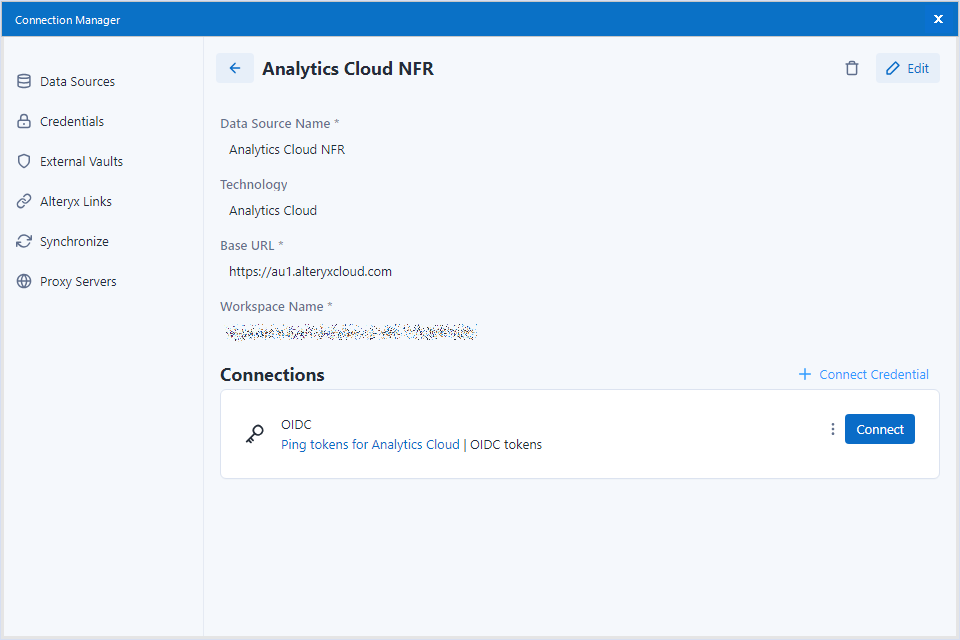Click the Data Sources database icon
960x640 pixels.
tap(24, 81)
